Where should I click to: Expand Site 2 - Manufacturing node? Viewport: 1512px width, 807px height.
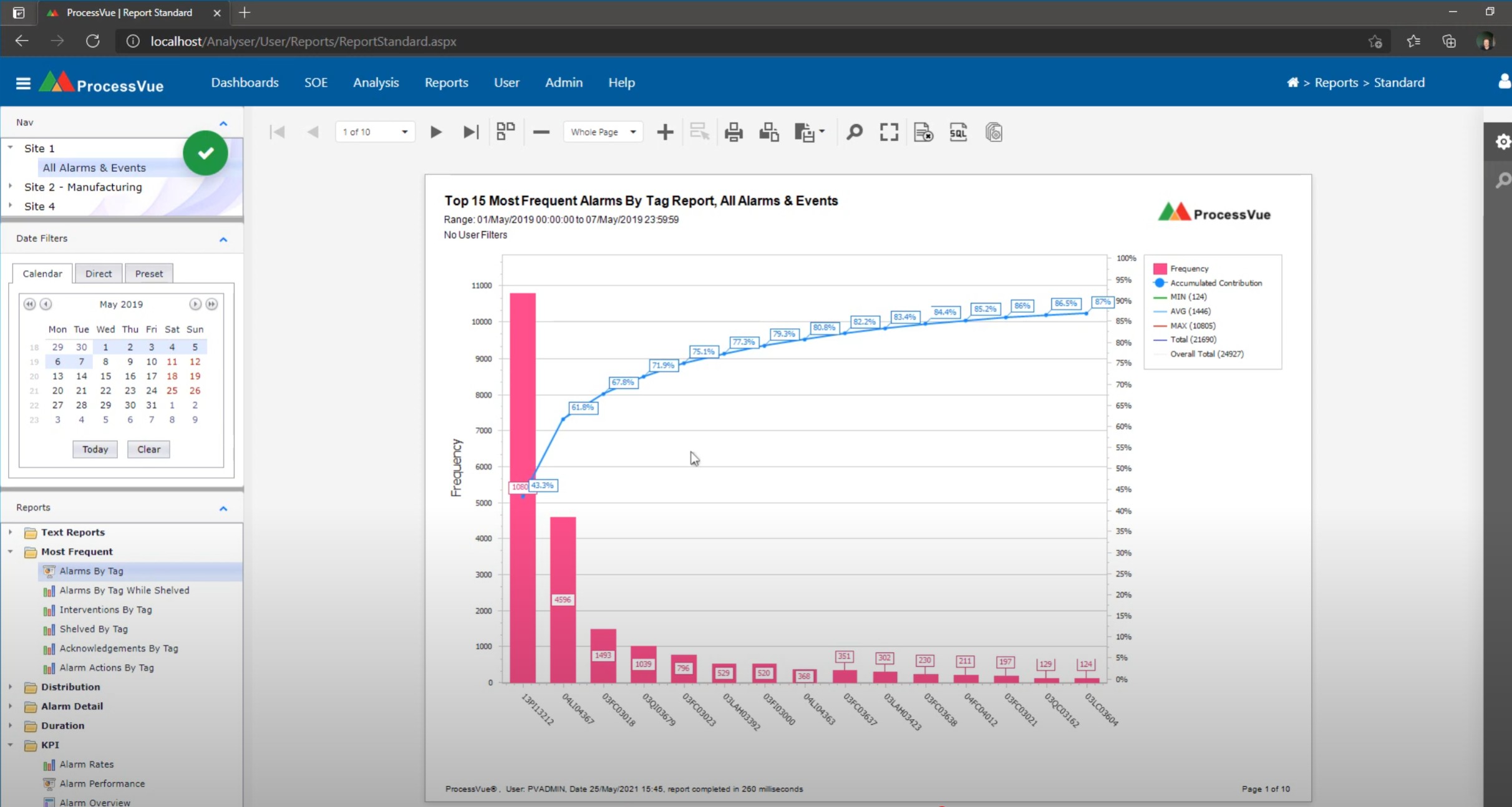pos(11,186)
